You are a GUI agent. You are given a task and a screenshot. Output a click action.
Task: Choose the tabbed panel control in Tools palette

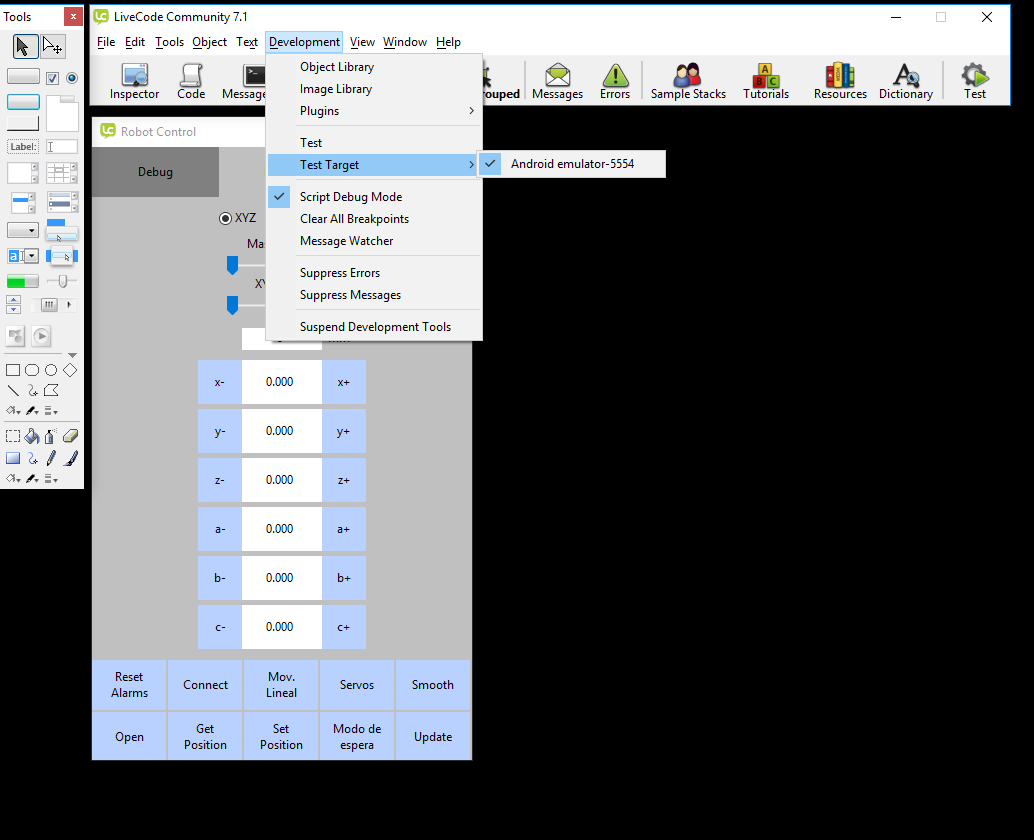[x=63, y=113]
